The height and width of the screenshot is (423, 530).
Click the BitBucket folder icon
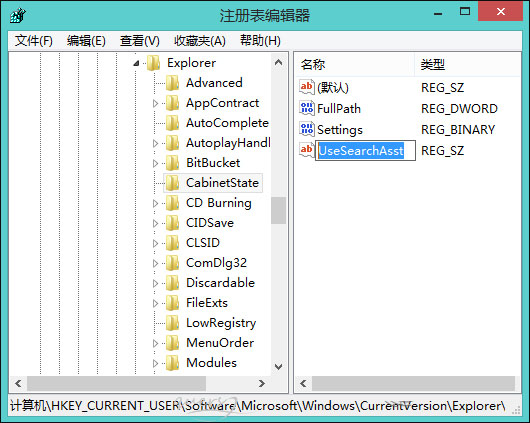(172, 163)
